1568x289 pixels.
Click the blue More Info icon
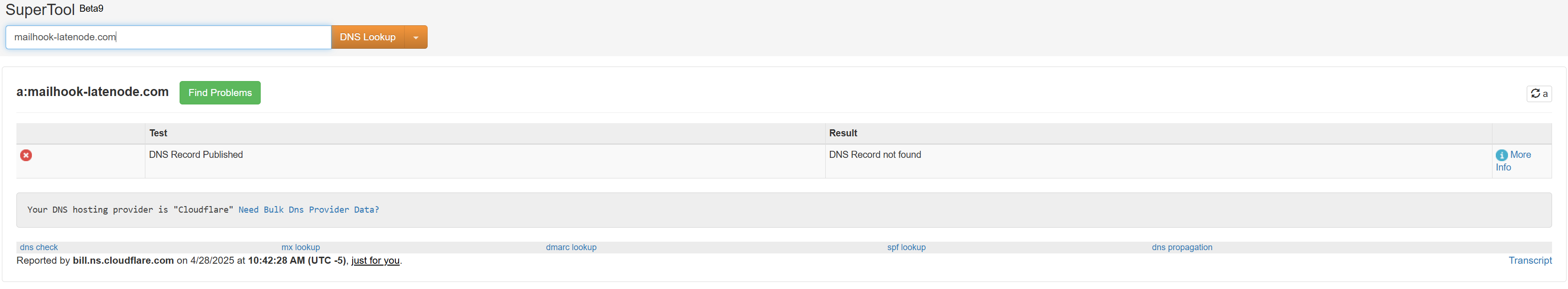1502,155
